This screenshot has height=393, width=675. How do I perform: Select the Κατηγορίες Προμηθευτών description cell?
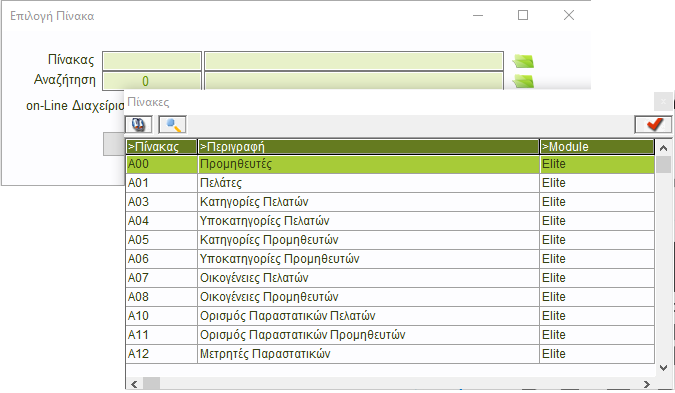tap(368, 240)
